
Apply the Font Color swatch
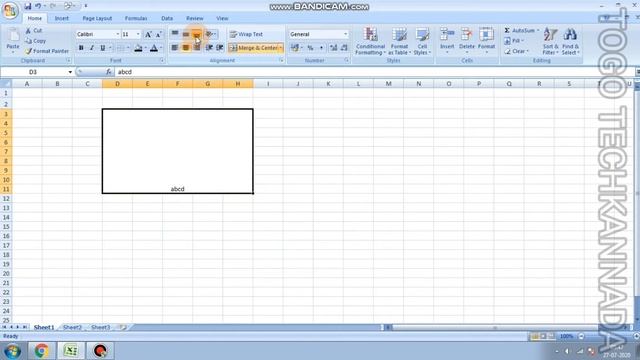click(154, 48)
